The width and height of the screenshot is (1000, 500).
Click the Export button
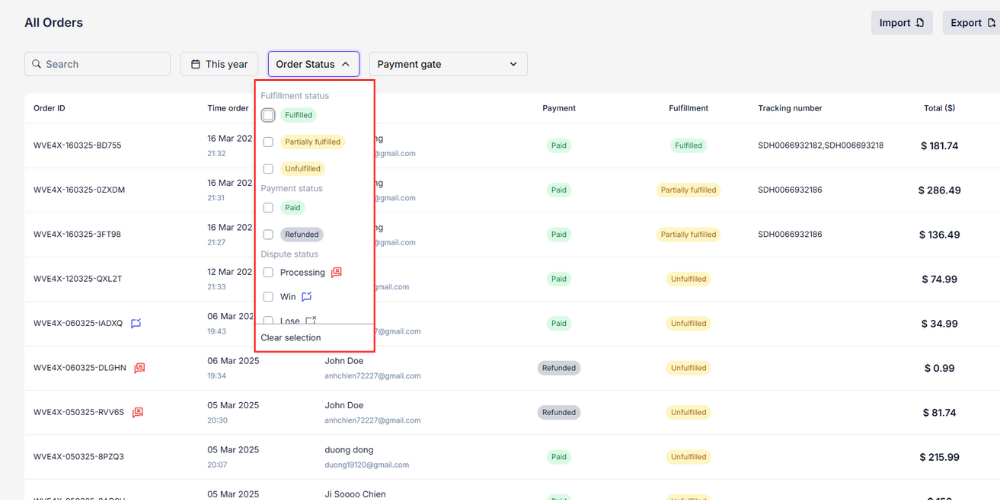point(970,23)
